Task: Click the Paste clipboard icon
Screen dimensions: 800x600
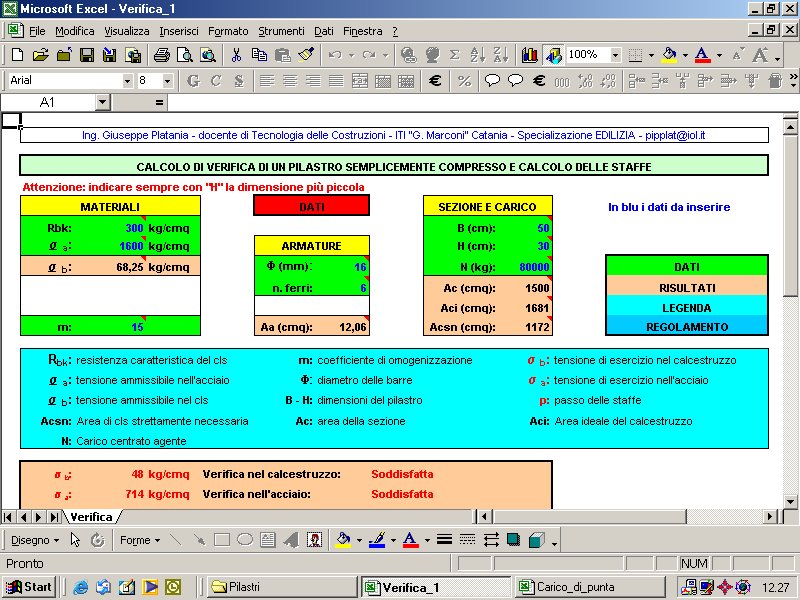Action: (282, 55)
